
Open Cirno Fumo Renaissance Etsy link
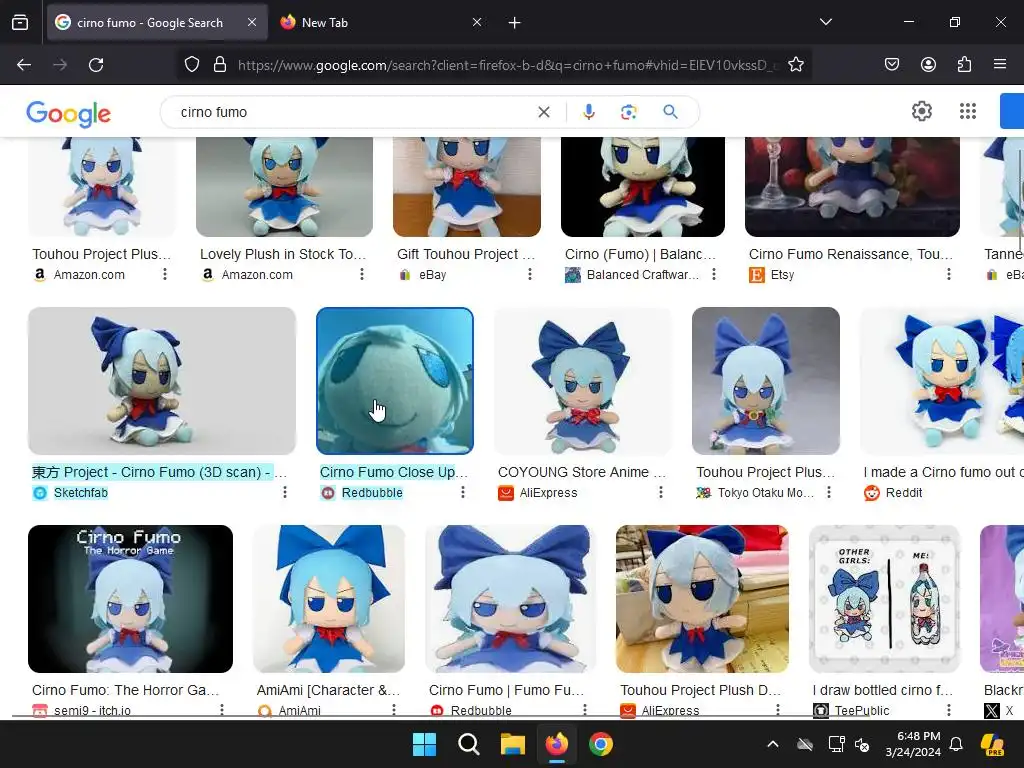[x=851, y=254]
